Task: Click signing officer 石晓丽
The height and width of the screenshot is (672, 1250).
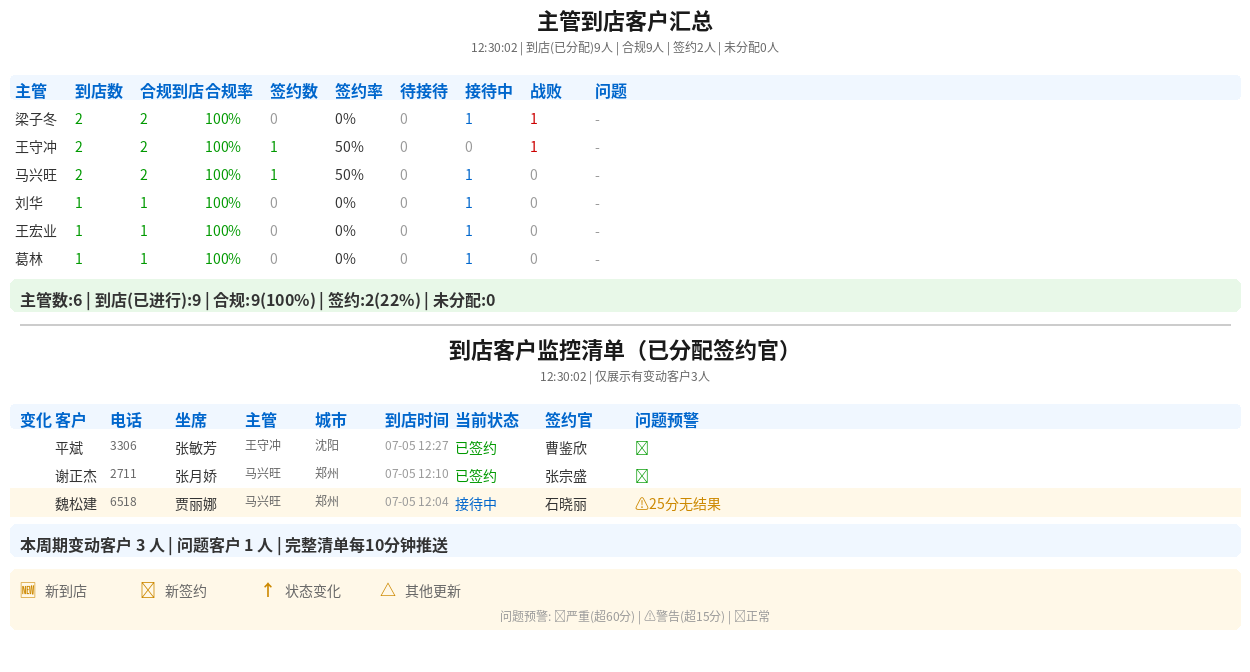Action: [566, 504]
